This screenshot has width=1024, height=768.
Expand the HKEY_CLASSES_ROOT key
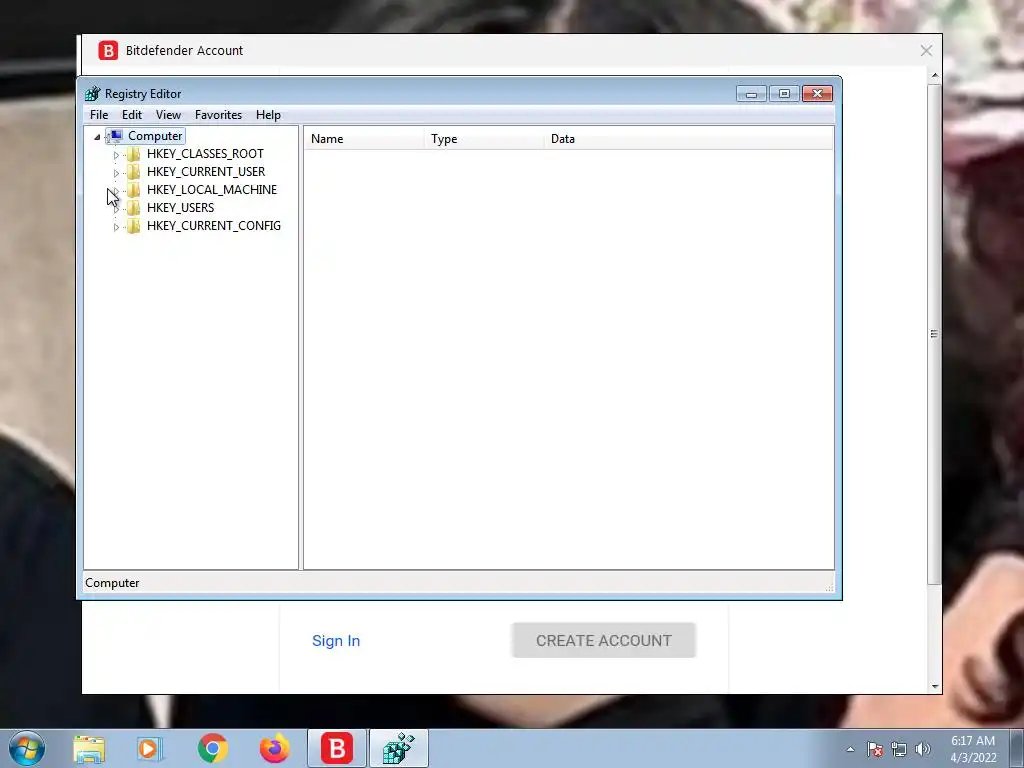116,155
